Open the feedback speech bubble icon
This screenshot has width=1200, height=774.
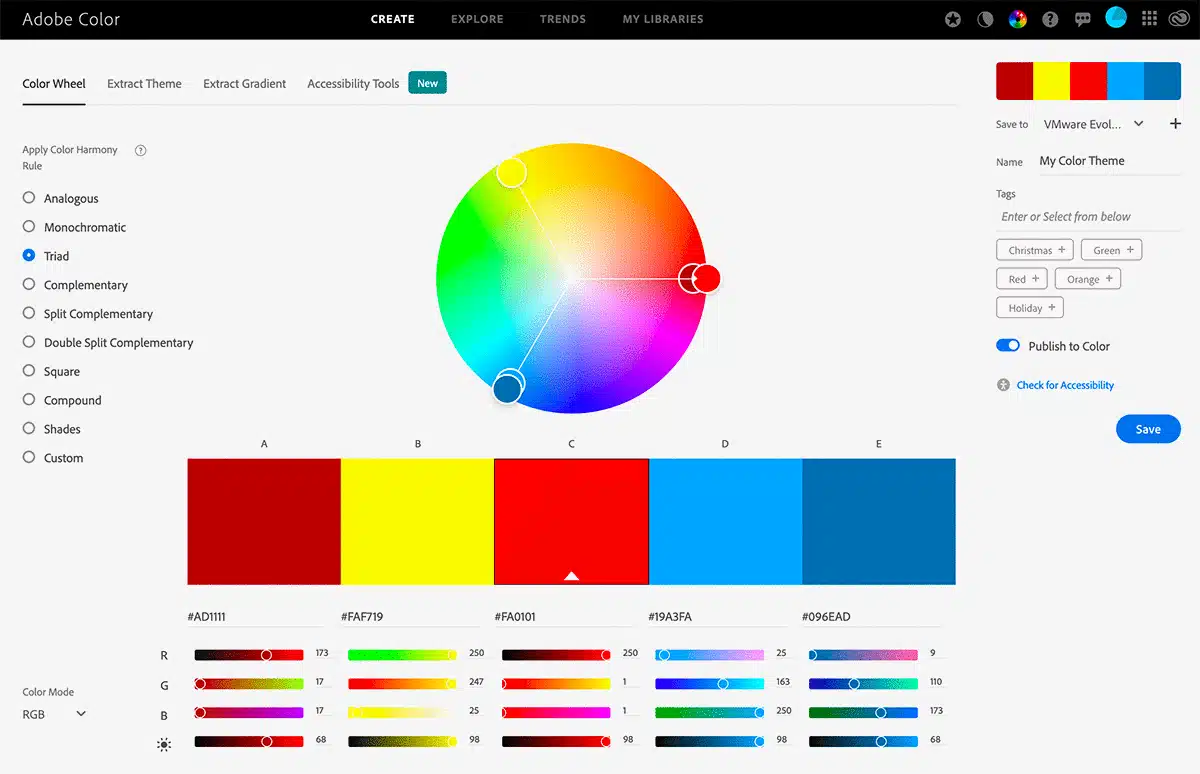coord(1083,19)
